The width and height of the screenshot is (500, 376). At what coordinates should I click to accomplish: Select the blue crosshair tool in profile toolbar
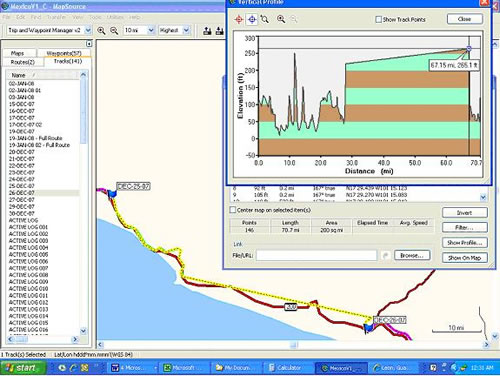point(252,19)
